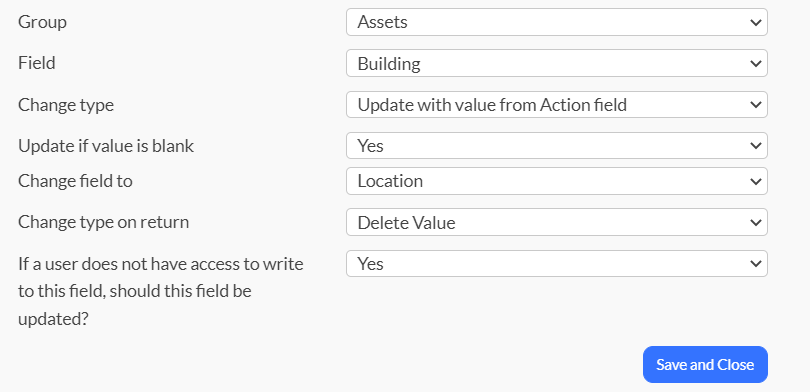Click the chevron arrow on the Assets dropdown

point(755,23)
